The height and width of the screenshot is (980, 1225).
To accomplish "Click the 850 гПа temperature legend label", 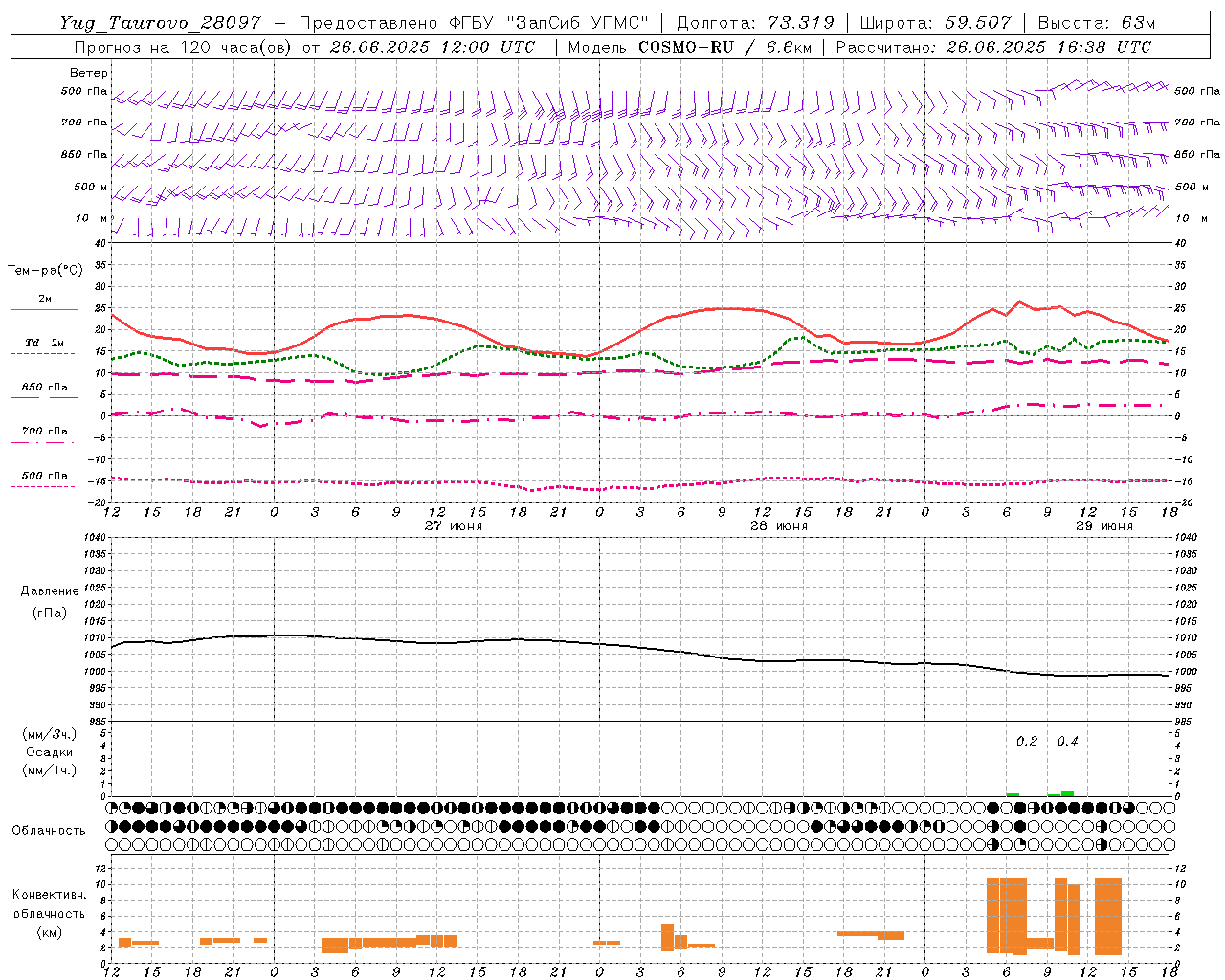I will 44,388.
